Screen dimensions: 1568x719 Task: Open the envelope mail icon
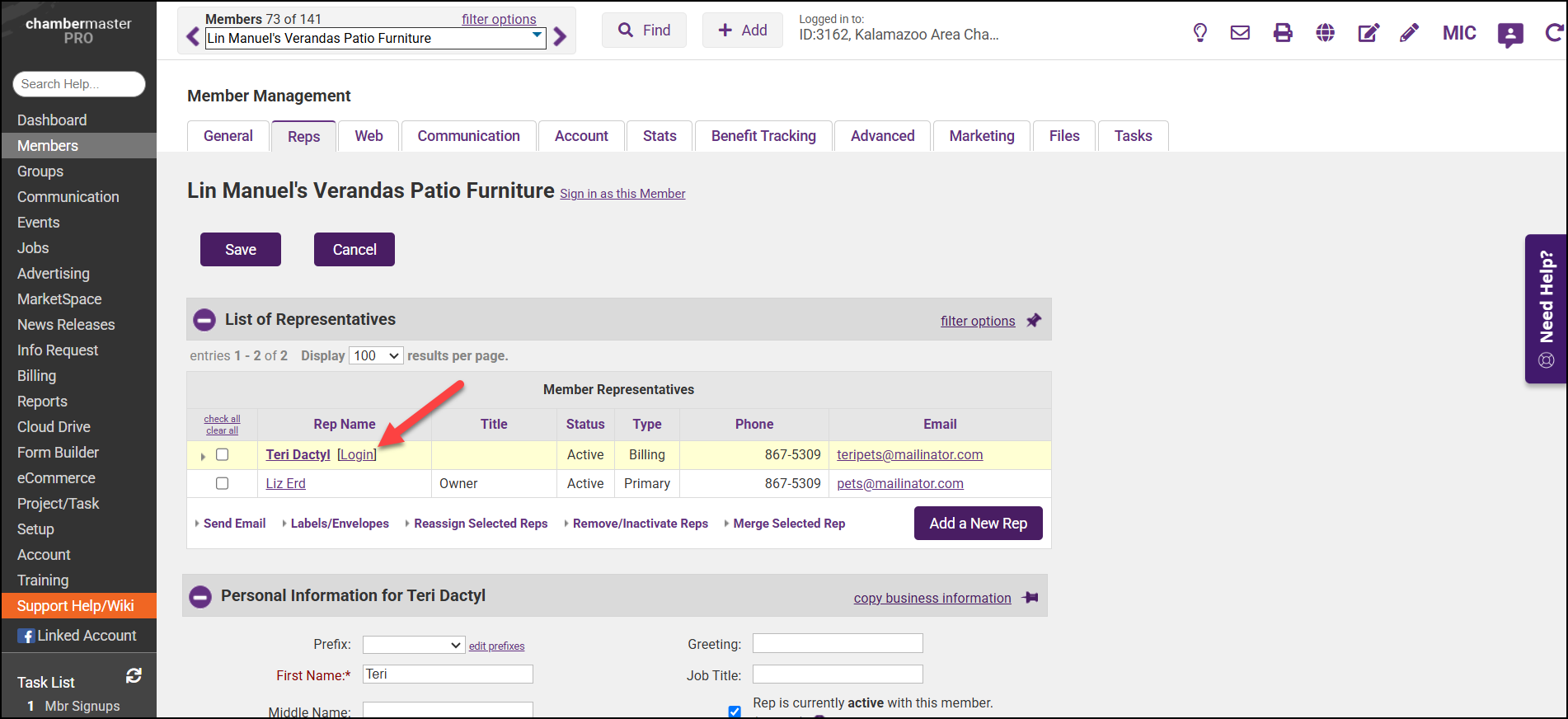tap(1240, 33)
